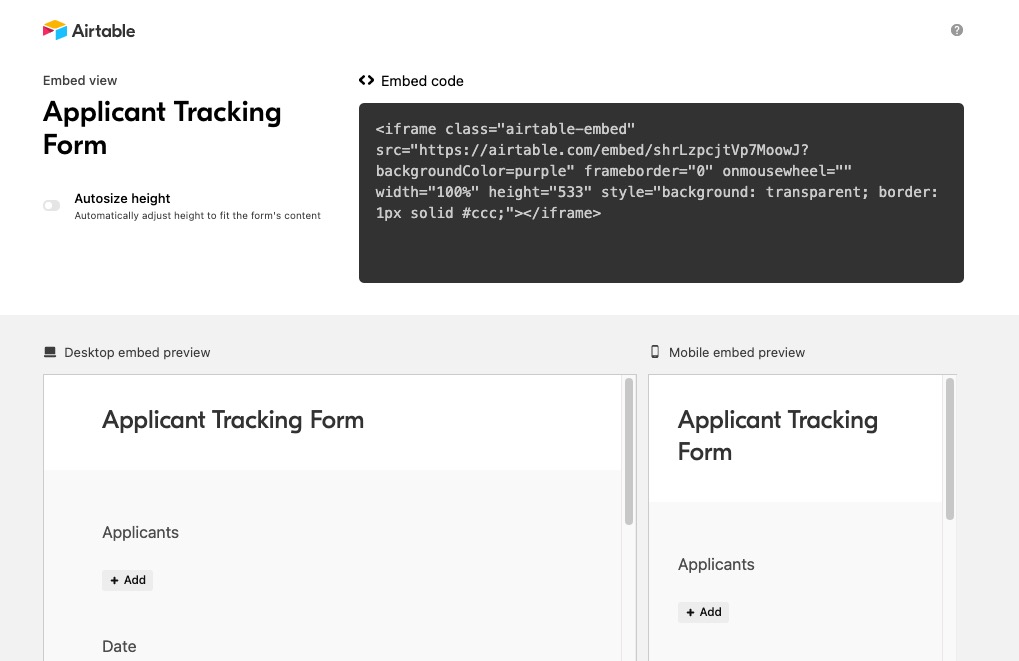Viewport: 1019px width, 661px height.
Task: Click plus icon in desktop Add button
Action: 114,580
